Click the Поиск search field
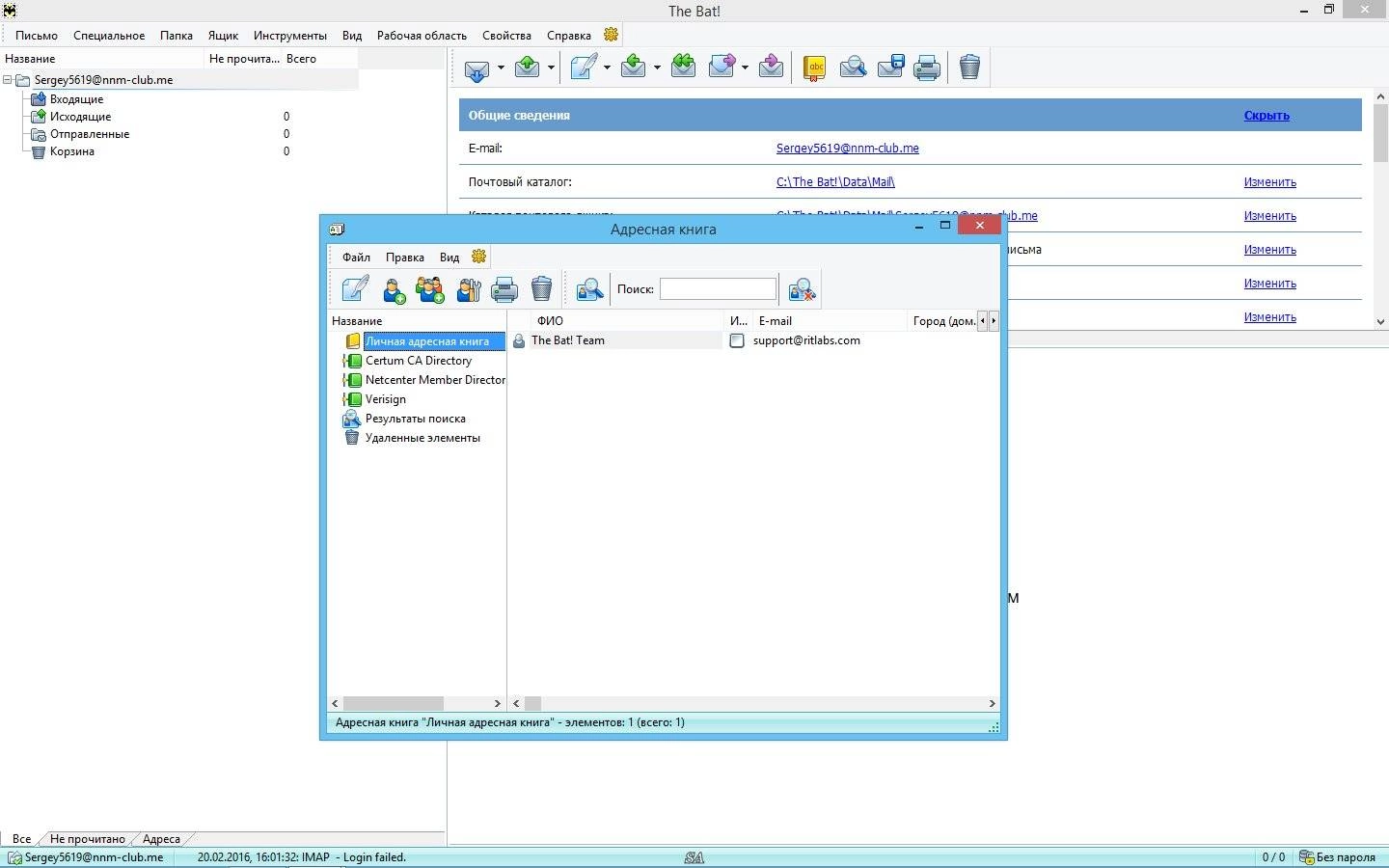 coord(718,288)
